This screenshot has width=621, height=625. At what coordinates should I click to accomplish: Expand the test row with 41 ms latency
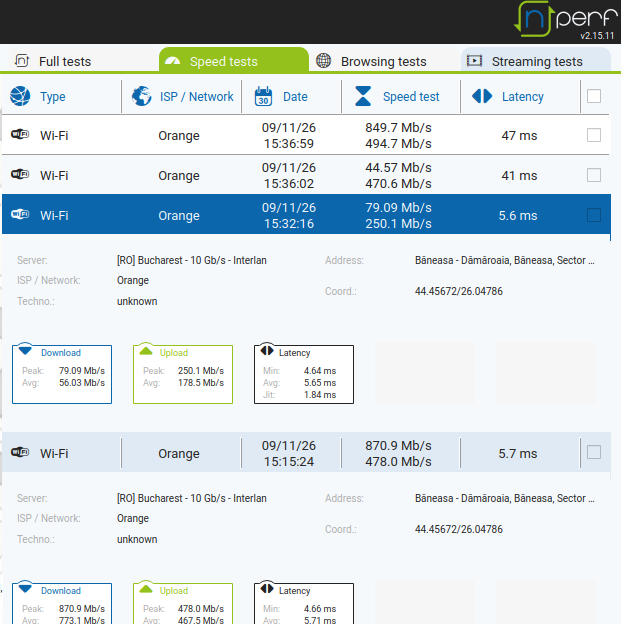(306, 175)
